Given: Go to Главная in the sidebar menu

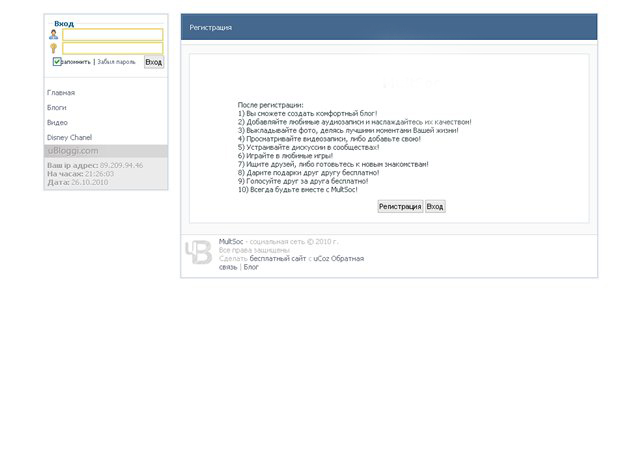Looking at the screenshot, I should (61, 93).
